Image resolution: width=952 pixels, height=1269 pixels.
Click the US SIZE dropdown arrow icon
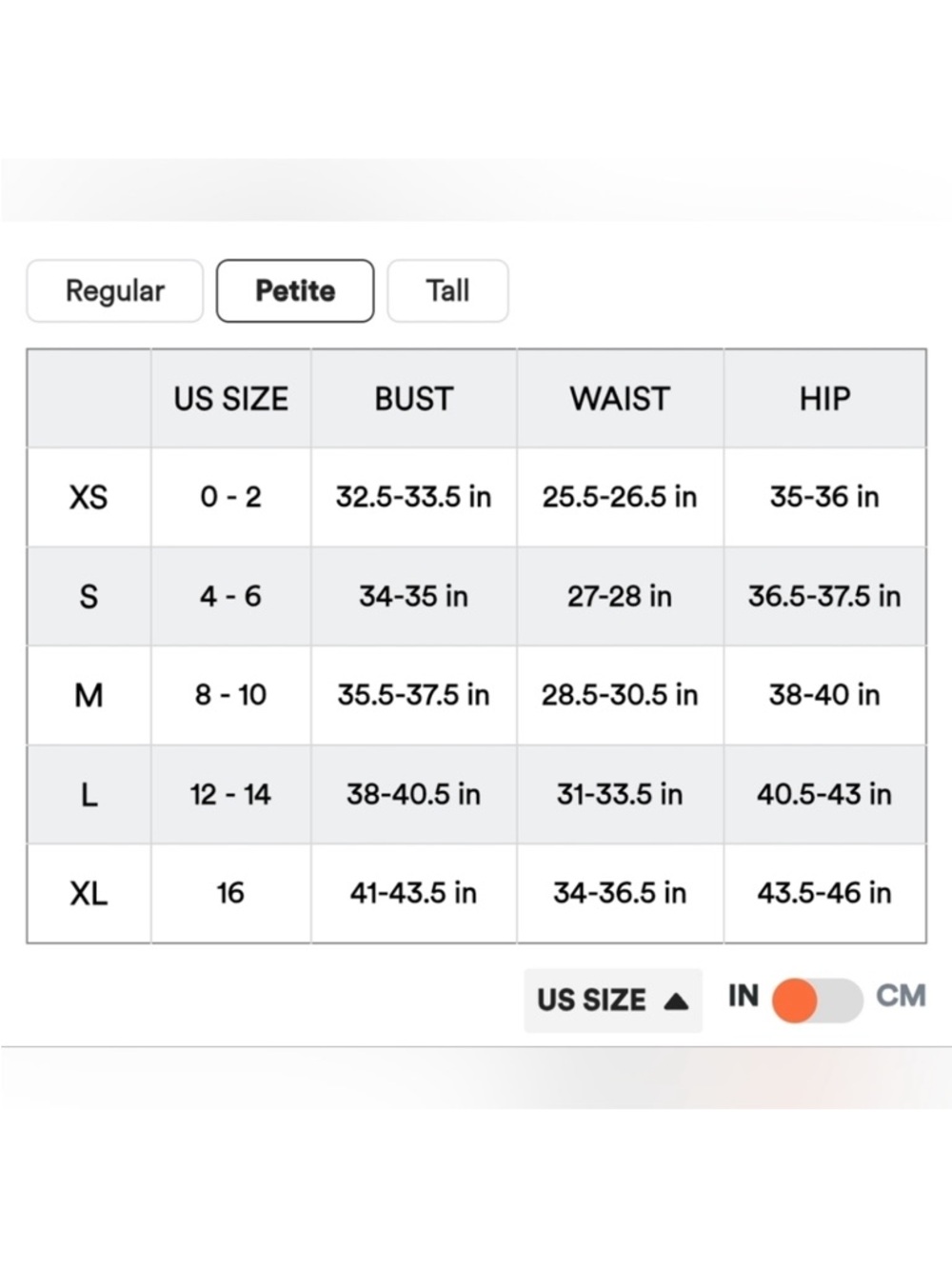coord(676,1001)
